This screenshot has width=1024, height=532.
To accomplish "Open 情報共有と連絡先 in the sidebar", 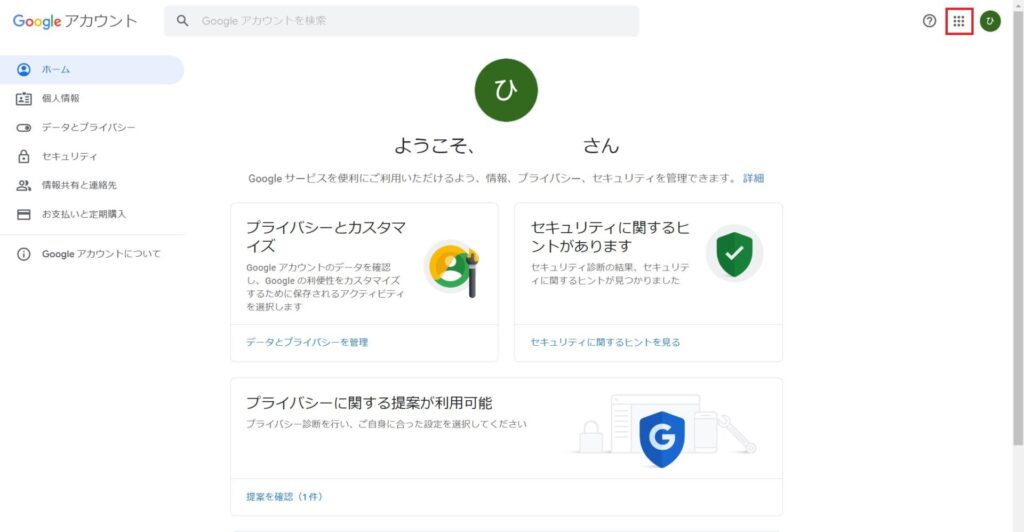I will (79, 185).
